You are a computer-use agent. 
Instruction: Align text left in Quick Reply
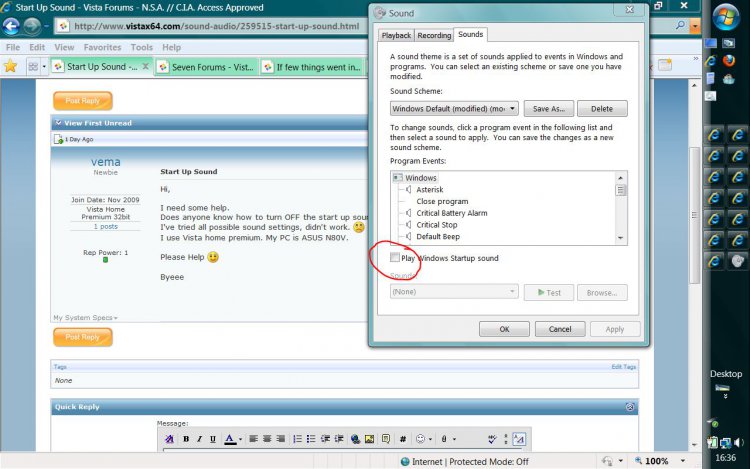pos(254,439)
